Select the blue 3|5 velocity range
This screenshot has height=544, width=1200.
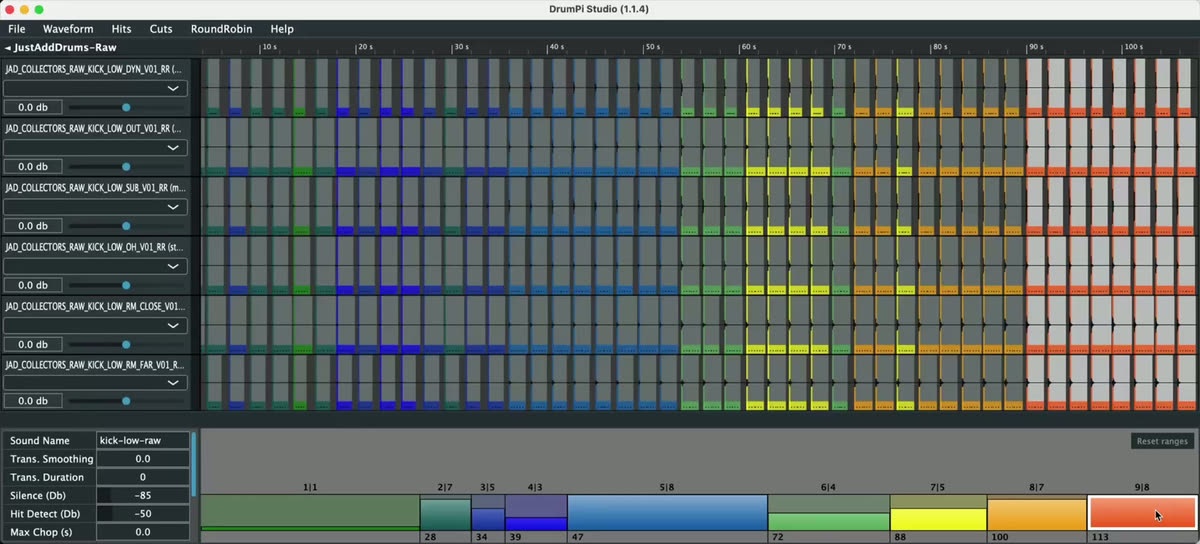click(488, 512)
